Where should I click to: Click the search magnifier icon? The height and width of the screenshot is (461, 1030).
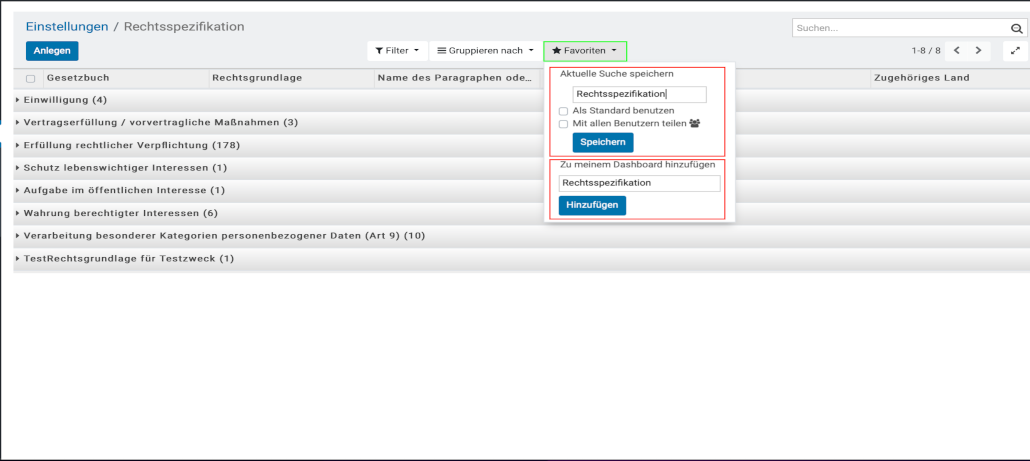1016,28
